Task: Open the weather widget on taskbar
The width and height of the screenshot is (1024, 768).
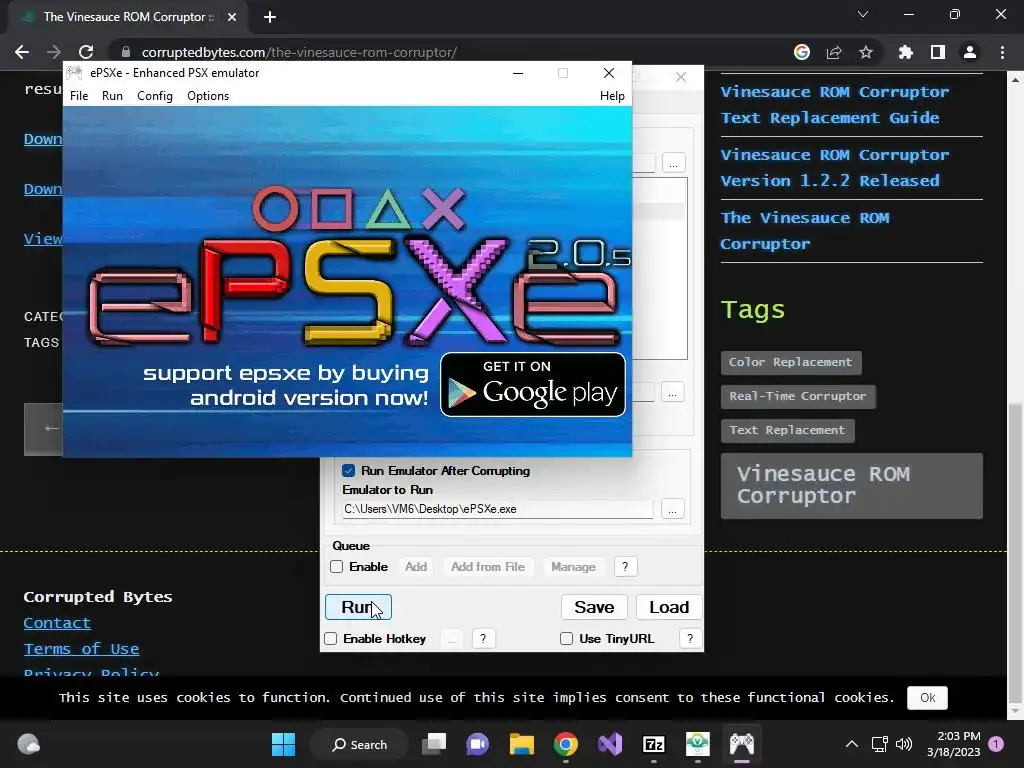Action: click(28, 744)
